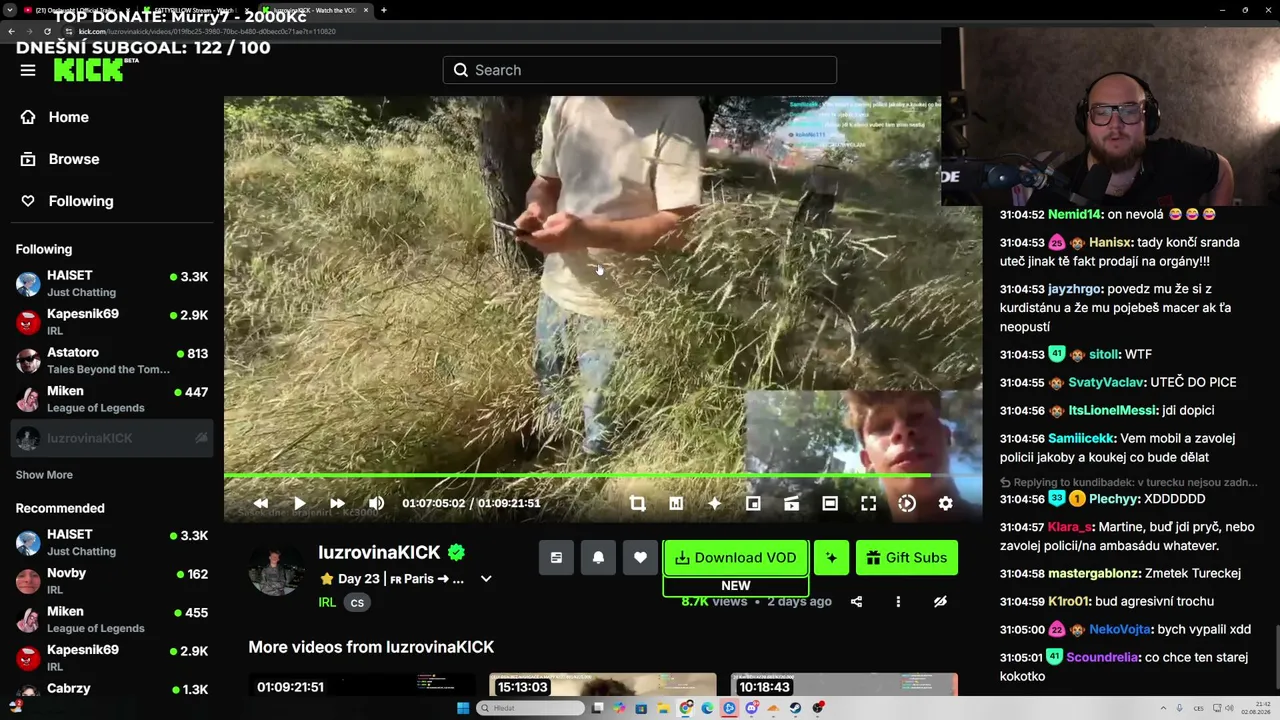Show hidden system tray icons

(1163, 708)
